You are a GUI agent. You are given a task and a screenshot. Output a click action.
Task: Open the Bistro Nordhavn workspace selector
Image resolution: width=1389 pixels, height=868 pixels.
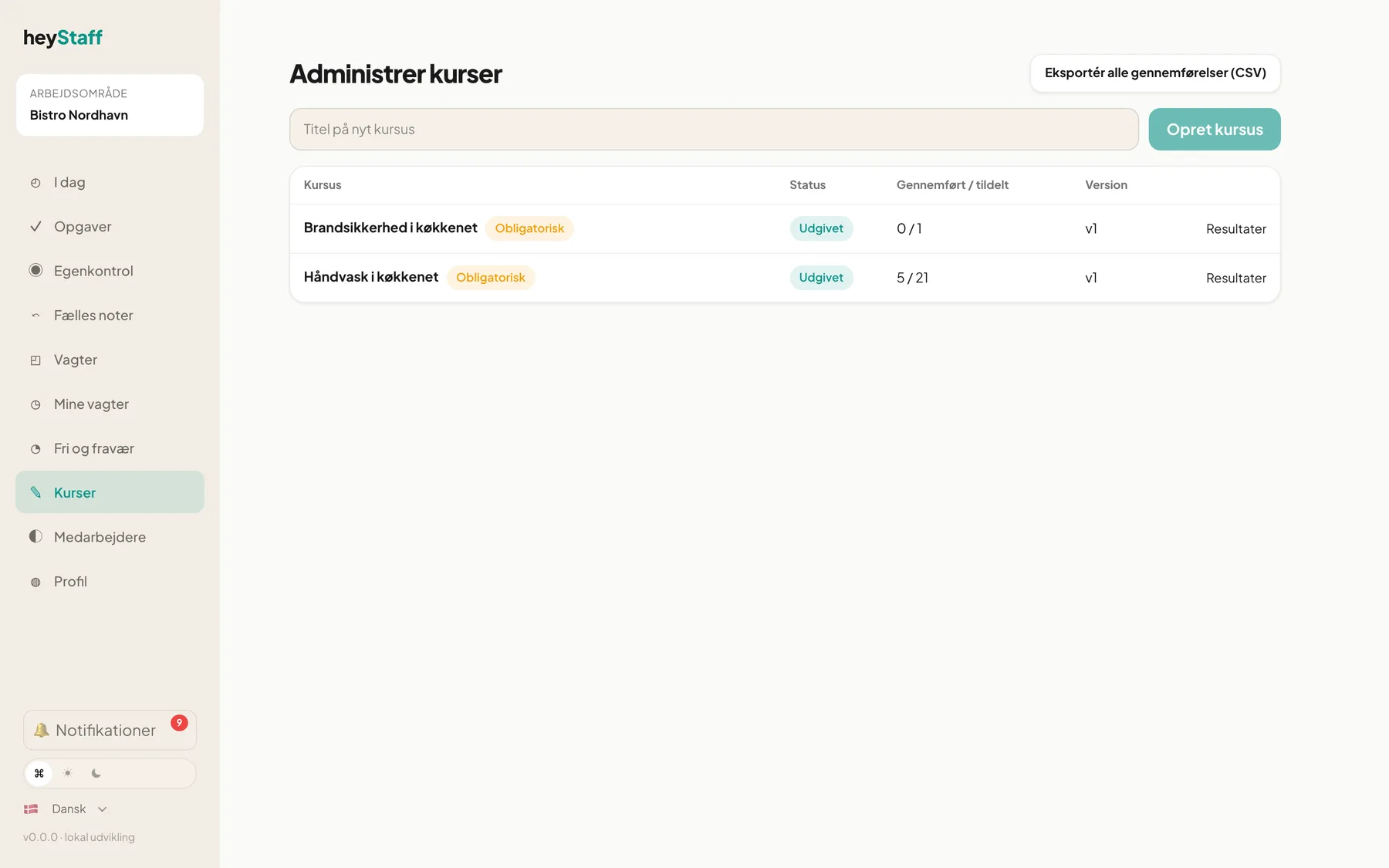pos(110,105)
